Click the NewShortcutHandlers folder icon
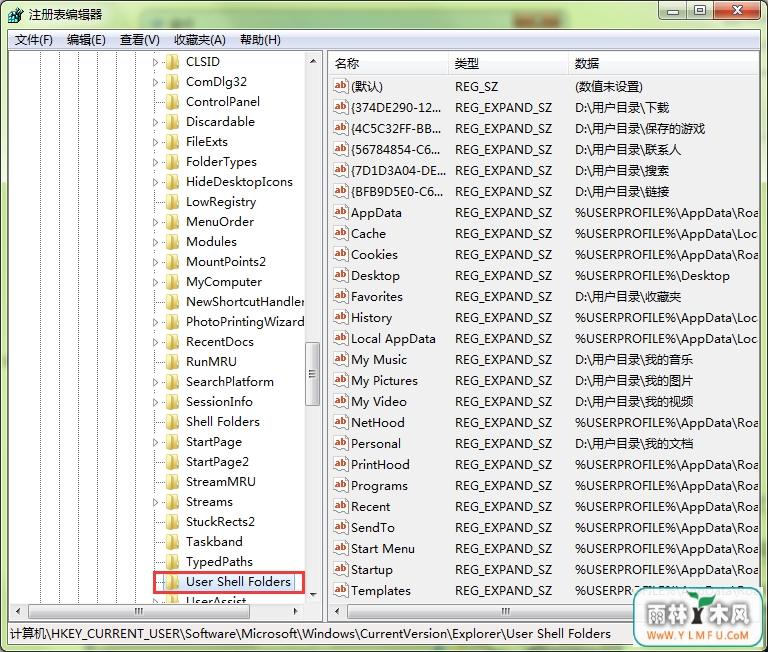The image size is (768, 652). 172,302
